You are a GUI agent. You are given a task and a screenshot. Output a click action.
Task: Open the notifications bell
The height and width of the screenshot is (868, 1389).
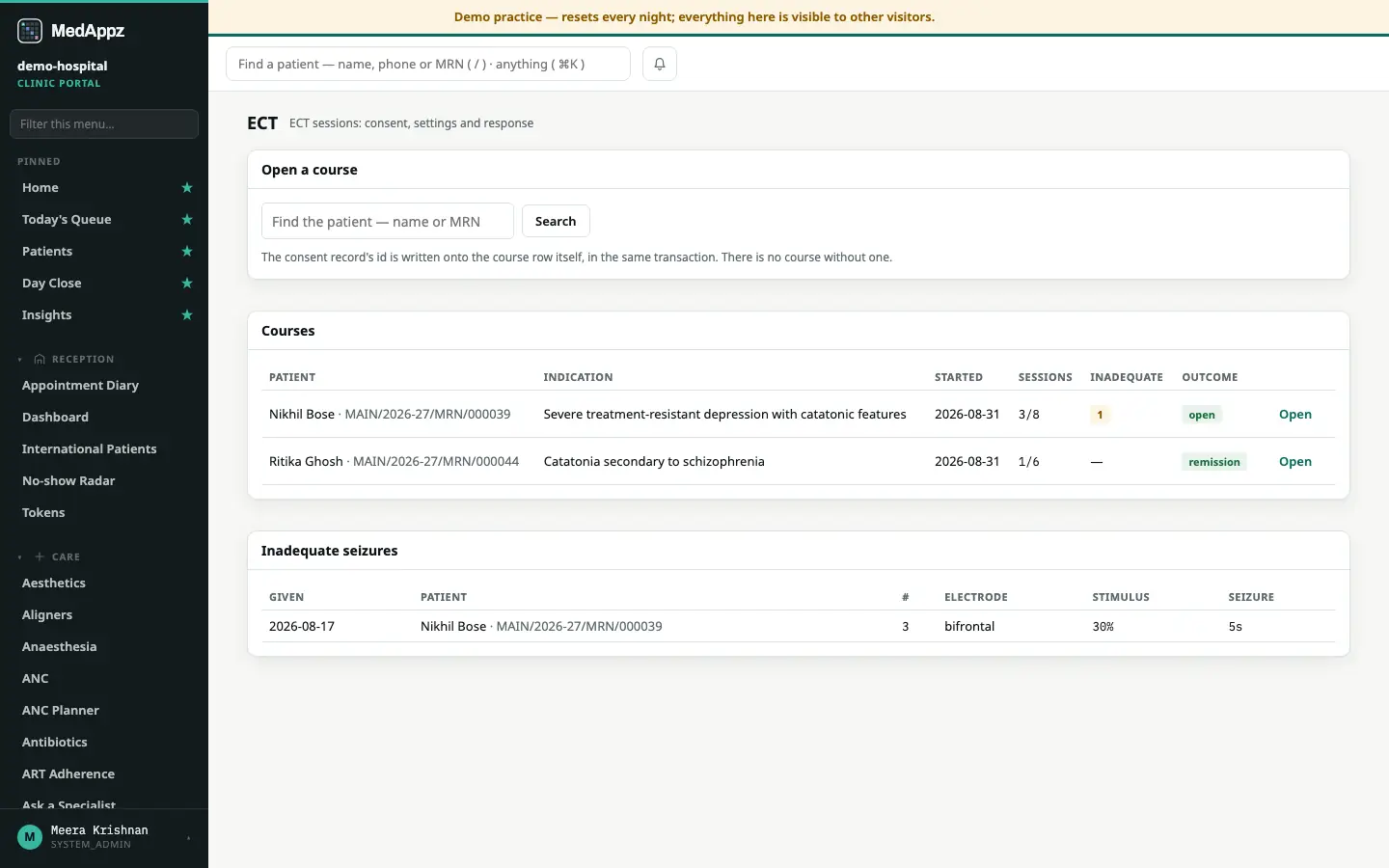coord(660,64)
